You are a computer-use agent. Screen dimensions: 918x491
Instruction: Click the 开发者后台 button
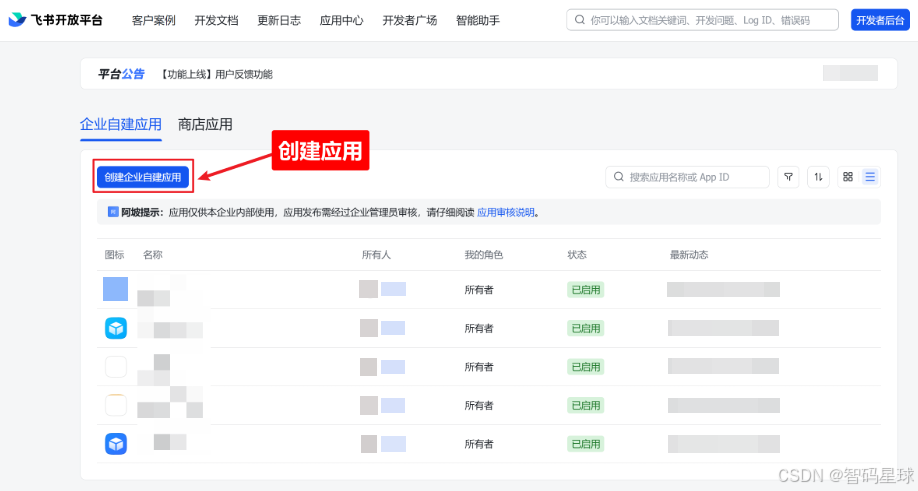[x=880, y=20]
